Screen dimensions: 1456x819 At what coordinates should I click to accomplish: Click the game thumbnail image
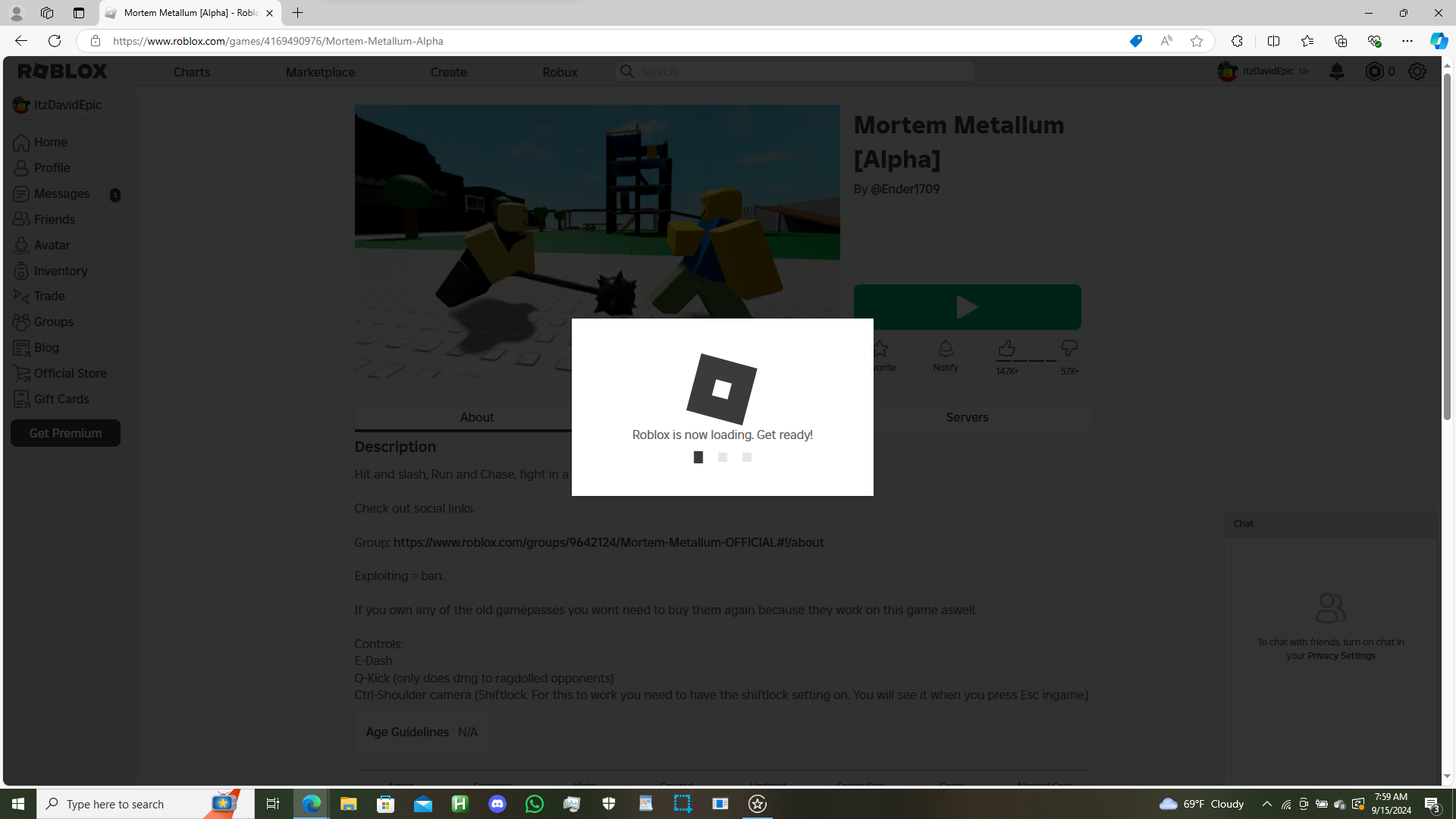(597, 241)
